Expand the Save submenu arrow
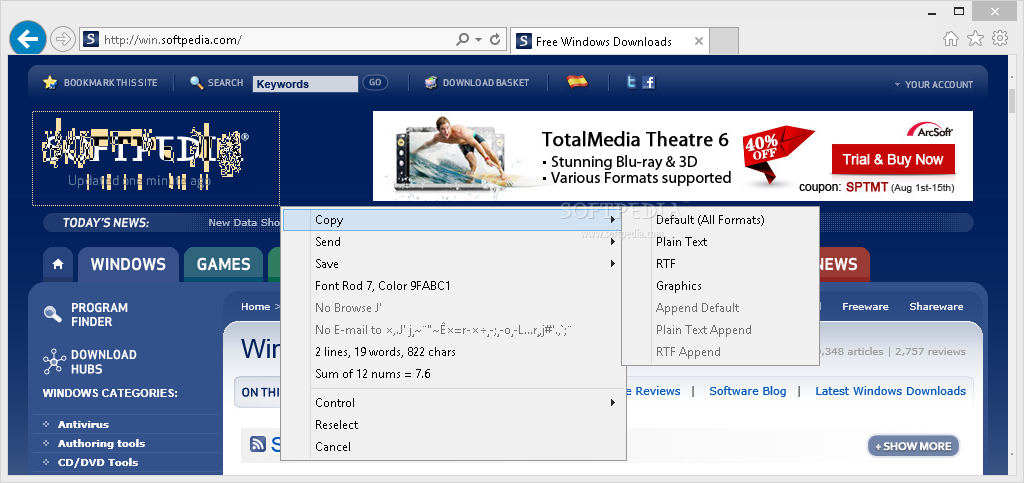 pyautogui.click(x=613, y=264)
